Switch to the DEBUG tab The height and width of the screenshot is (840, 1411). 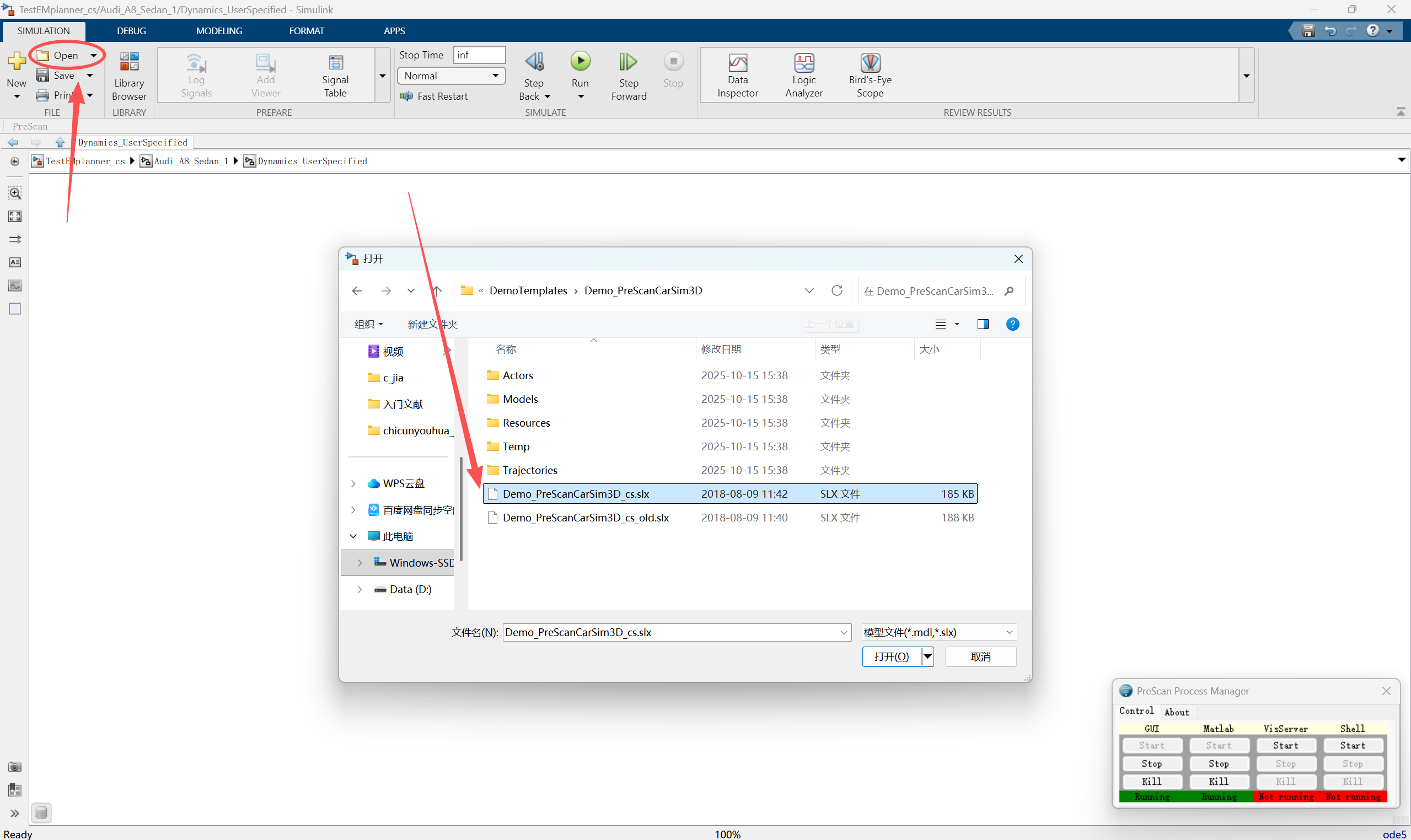131,30
